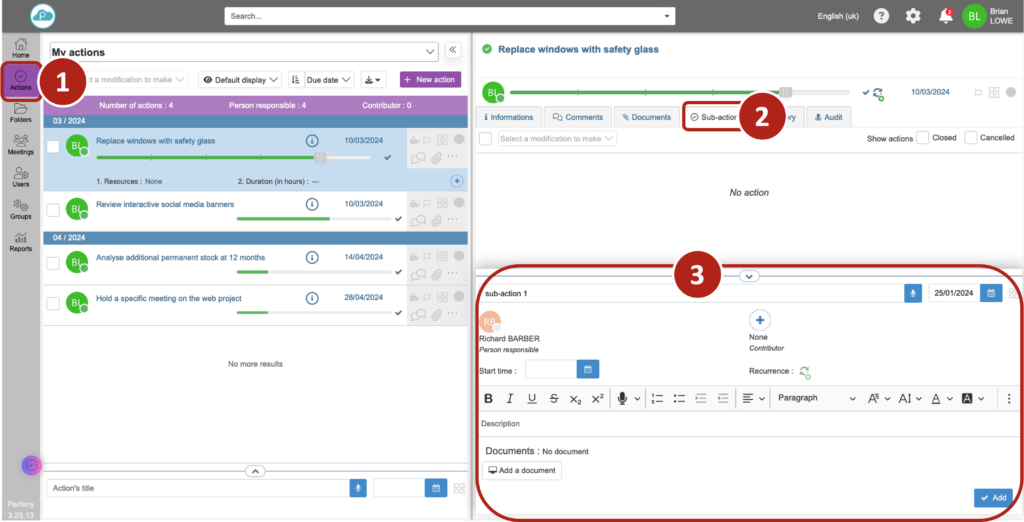
Task: Open the Paragraph style dropdown
Action: (x=817, y=398)
